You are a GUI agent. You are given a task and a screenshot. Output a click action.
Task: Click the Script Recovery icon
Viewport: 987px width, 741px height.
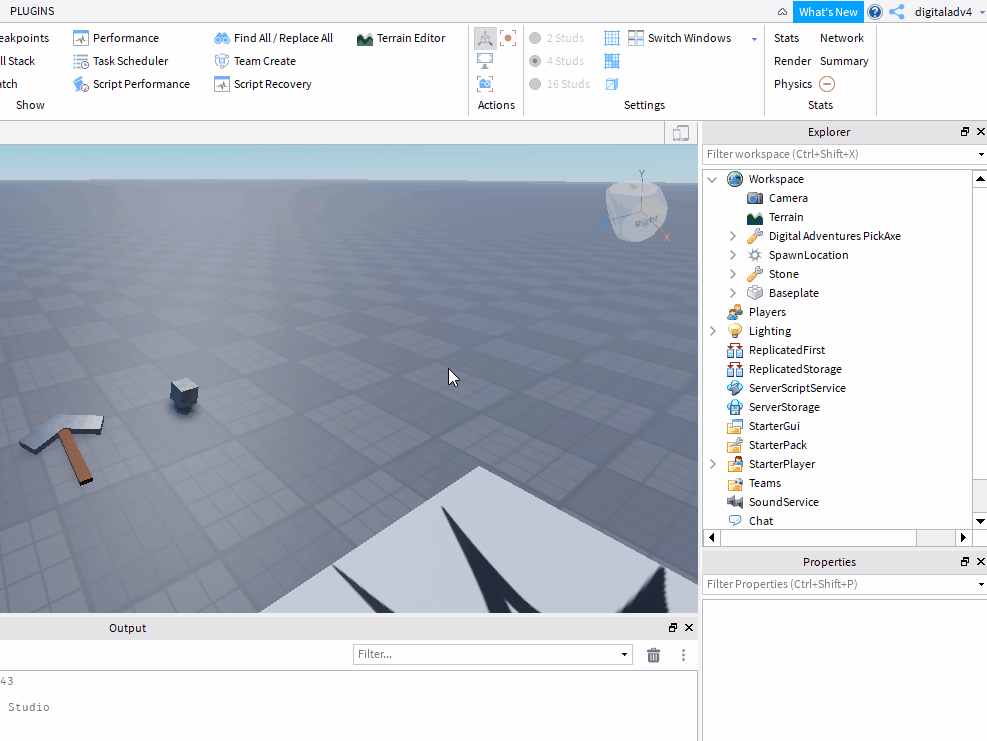222,84
